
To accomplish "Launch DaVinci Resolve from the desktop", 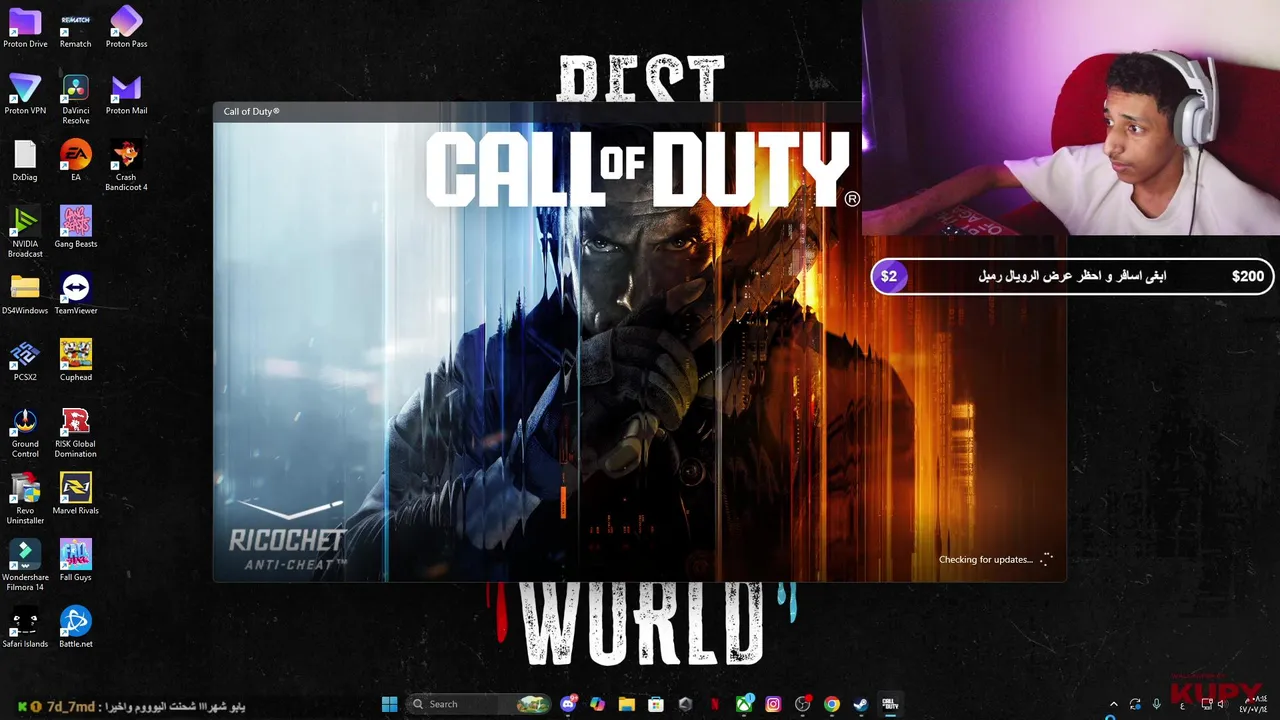I will click(x=75, y=98).
